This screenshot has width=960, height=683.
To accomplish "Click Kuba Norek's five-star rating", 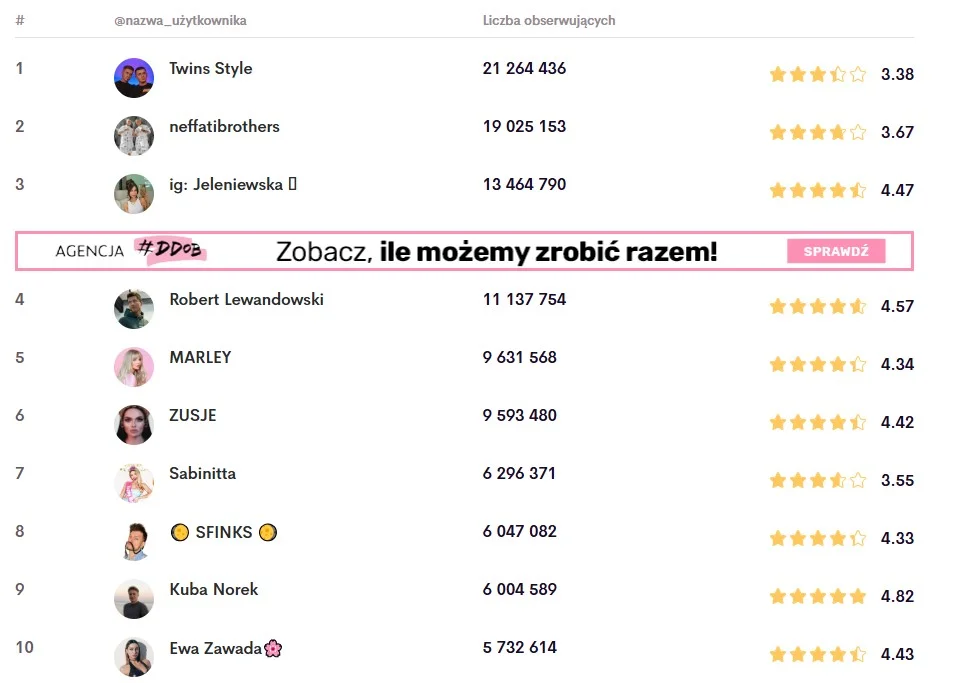I will [817, 596].
